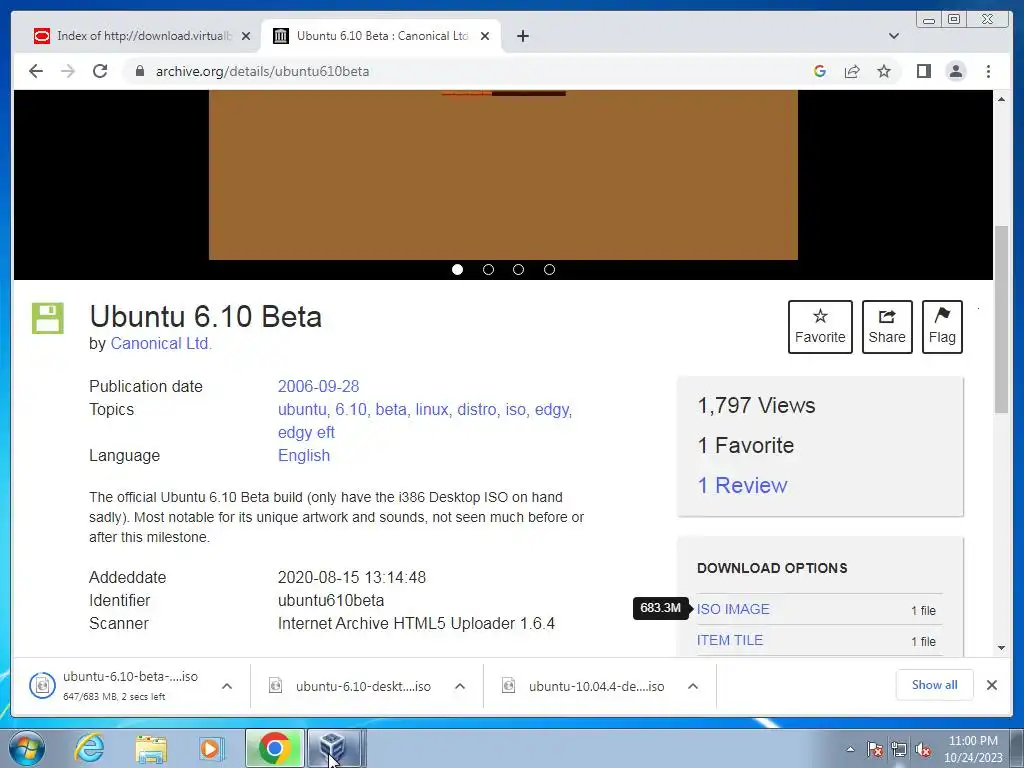This screenshot has height=768, width=1024.
Task: Click the 2006-09-28 publication date link
Action: click(x=318, y=387)
